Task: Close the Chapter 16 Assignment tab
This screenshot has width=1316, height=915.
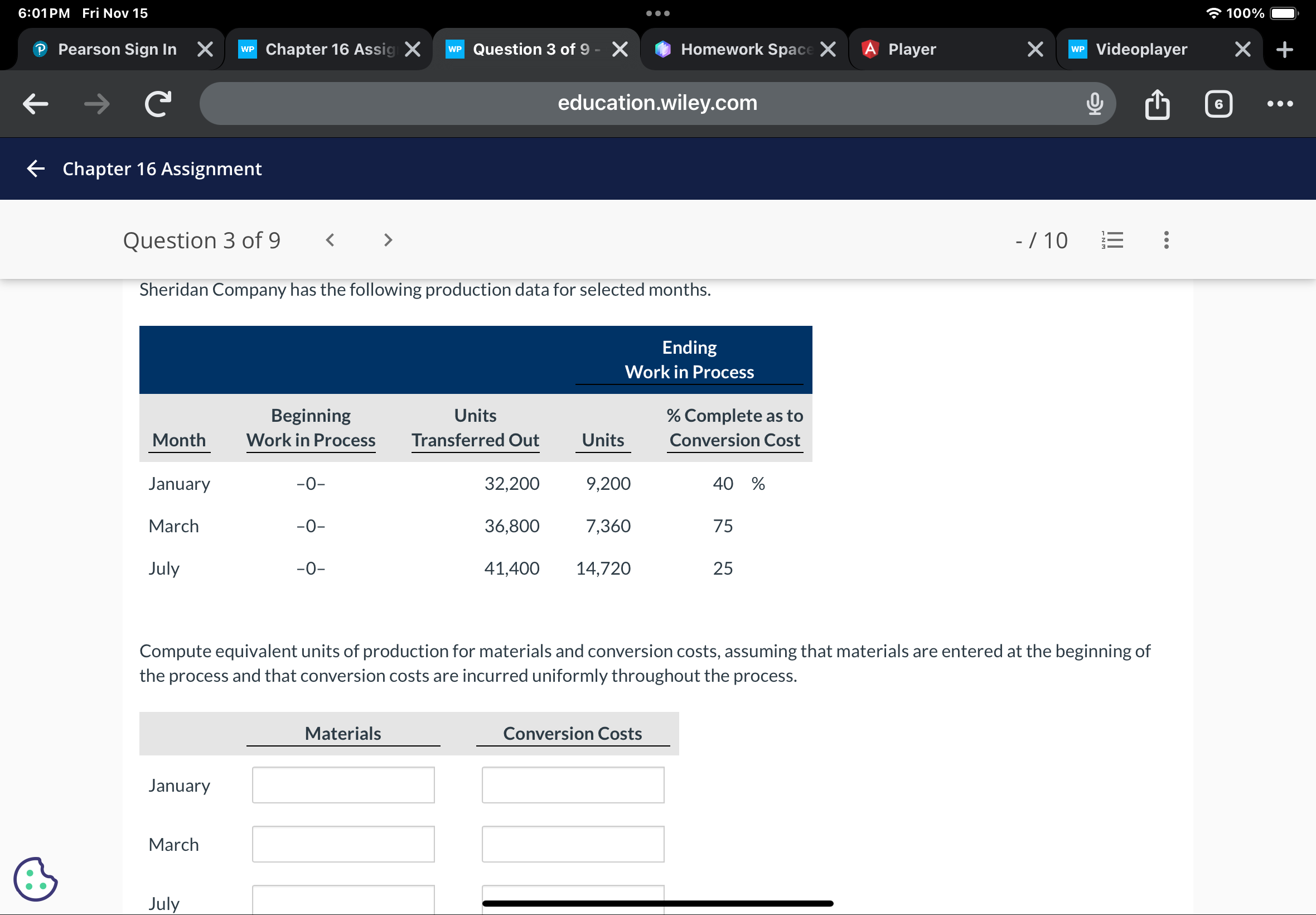Action: 412,49
